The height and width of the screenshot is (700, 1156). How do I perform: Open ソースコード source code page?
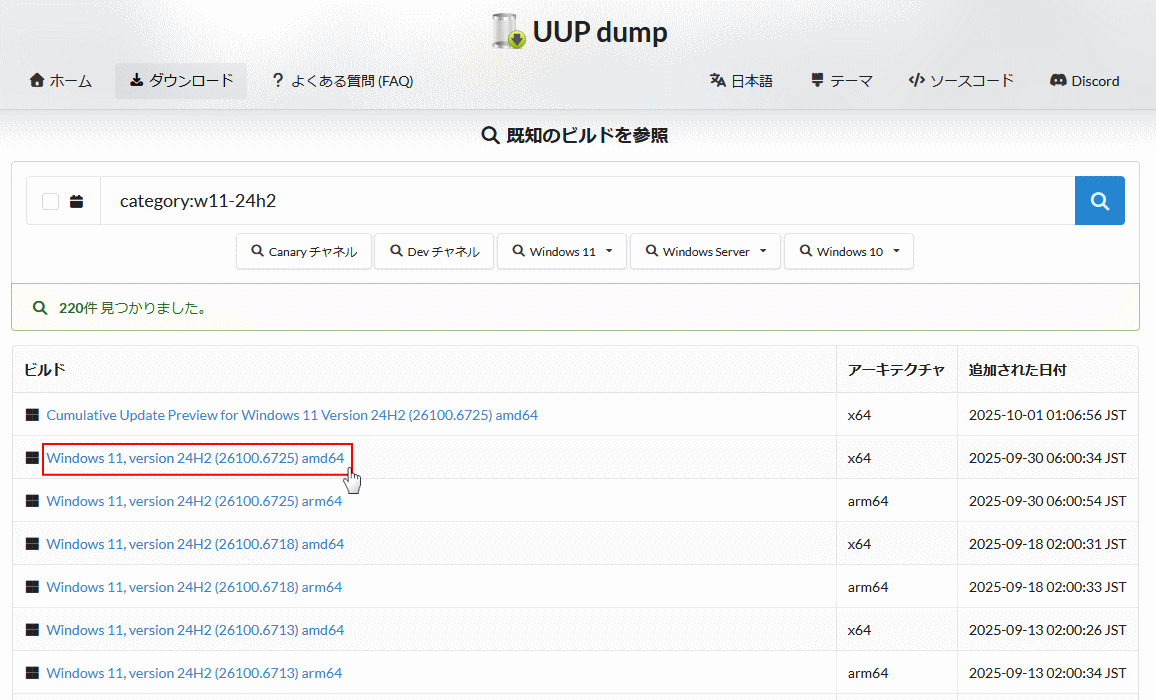click(961, 81)
